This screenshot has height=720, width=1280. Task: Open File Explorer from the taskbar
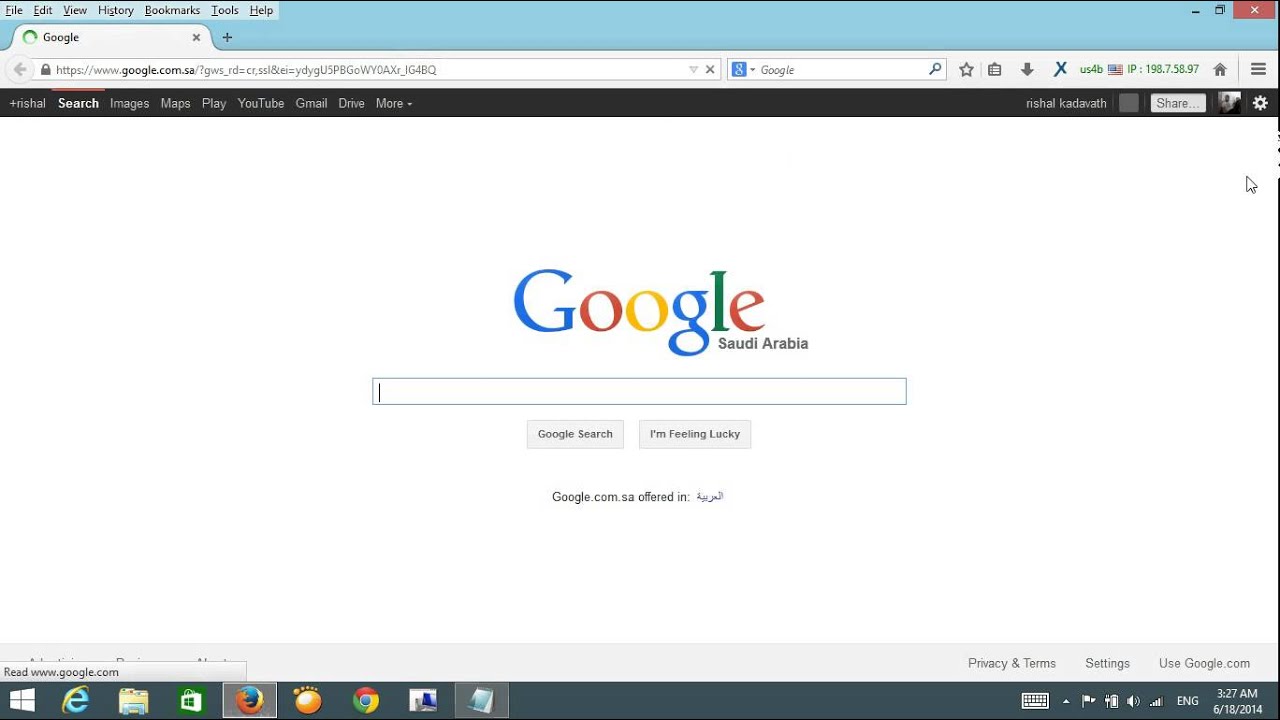[x=134, y=701]
